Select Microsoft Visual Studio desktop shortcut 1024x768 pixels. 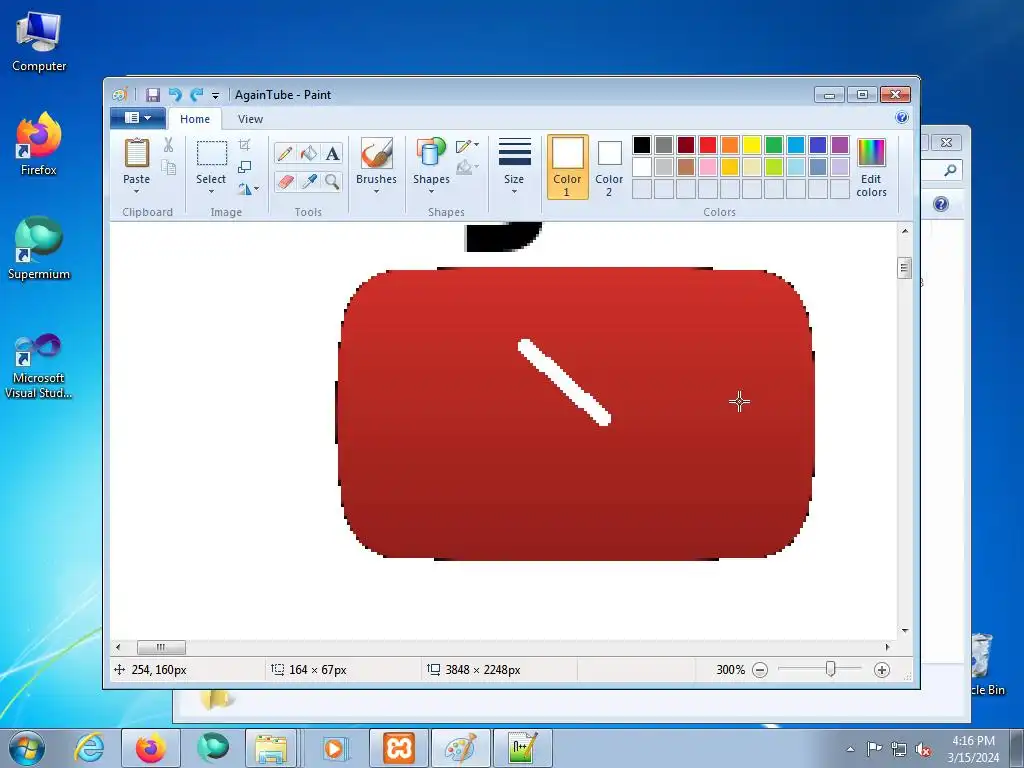(x=39, y=366)
